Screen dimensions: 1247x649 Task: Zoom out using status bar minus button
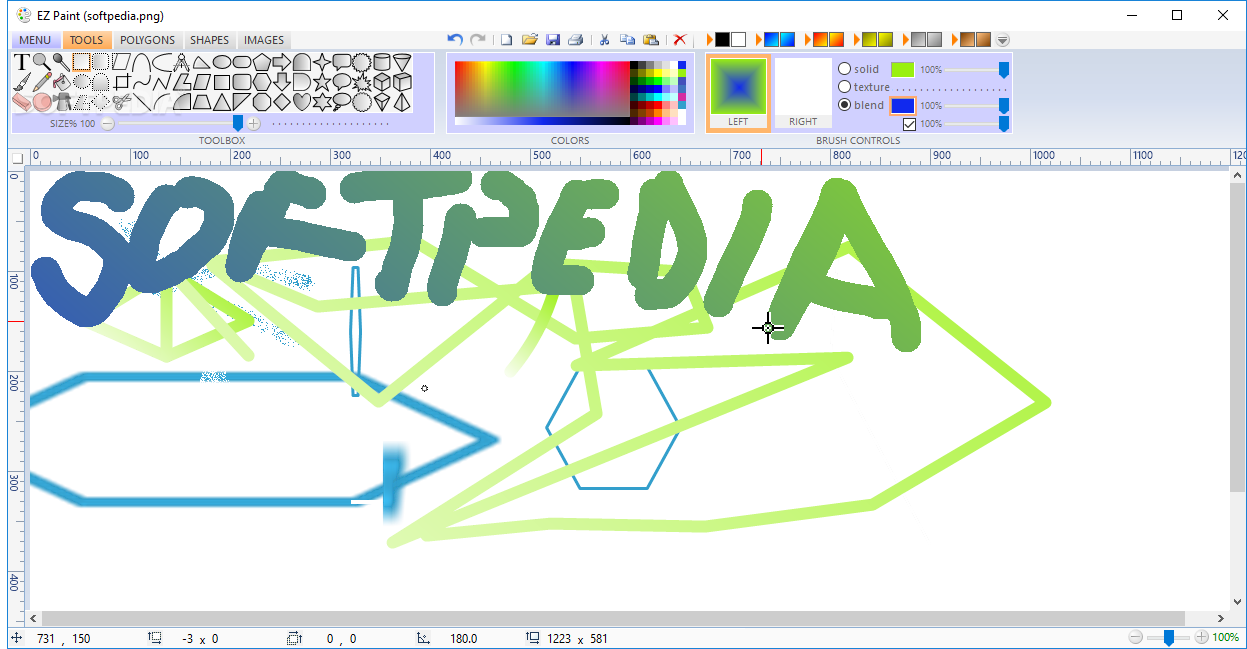[x=1135, y=637]
